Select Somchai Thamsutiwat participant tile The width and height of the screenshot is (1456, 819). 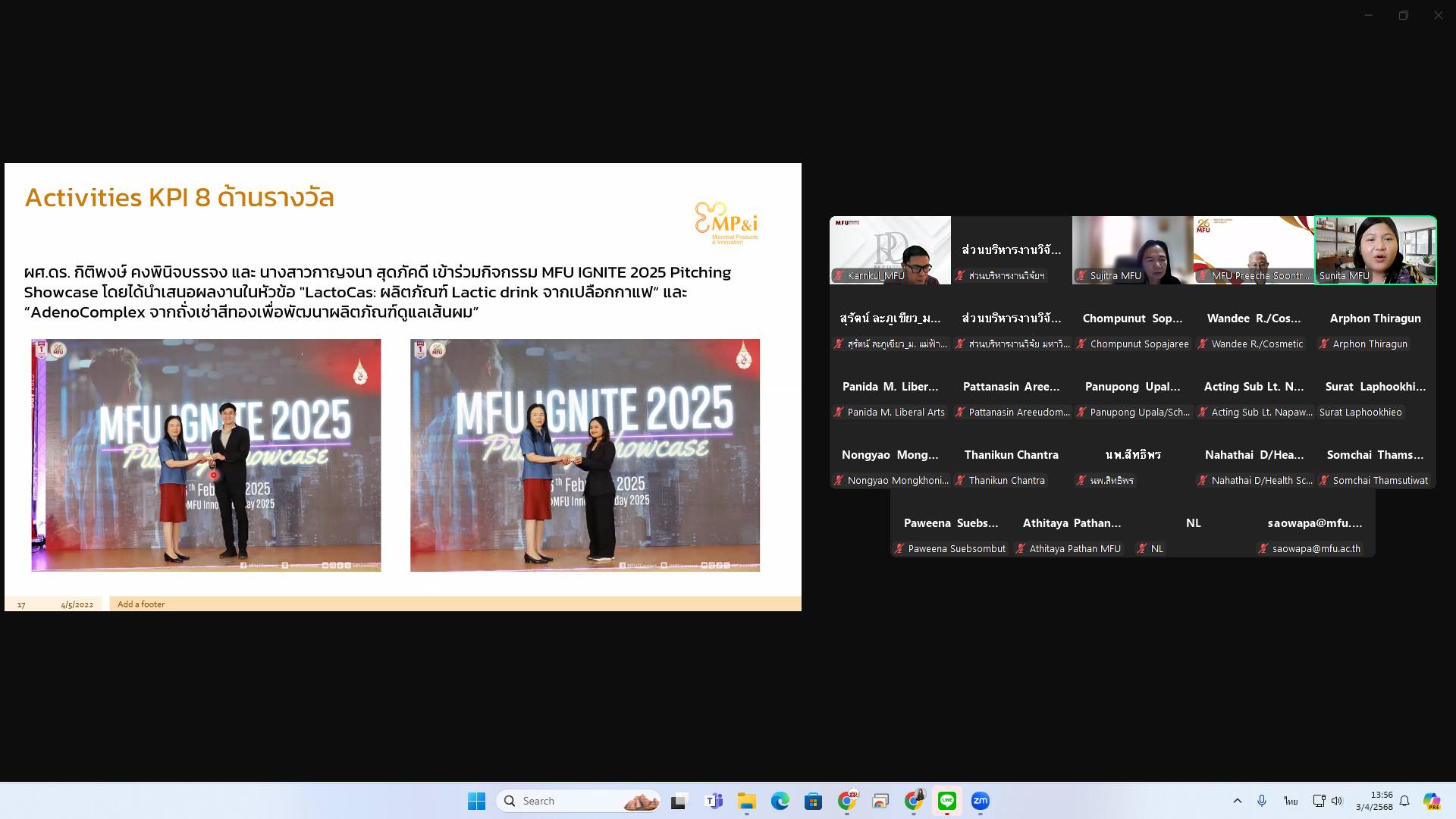click(1376, 455)
